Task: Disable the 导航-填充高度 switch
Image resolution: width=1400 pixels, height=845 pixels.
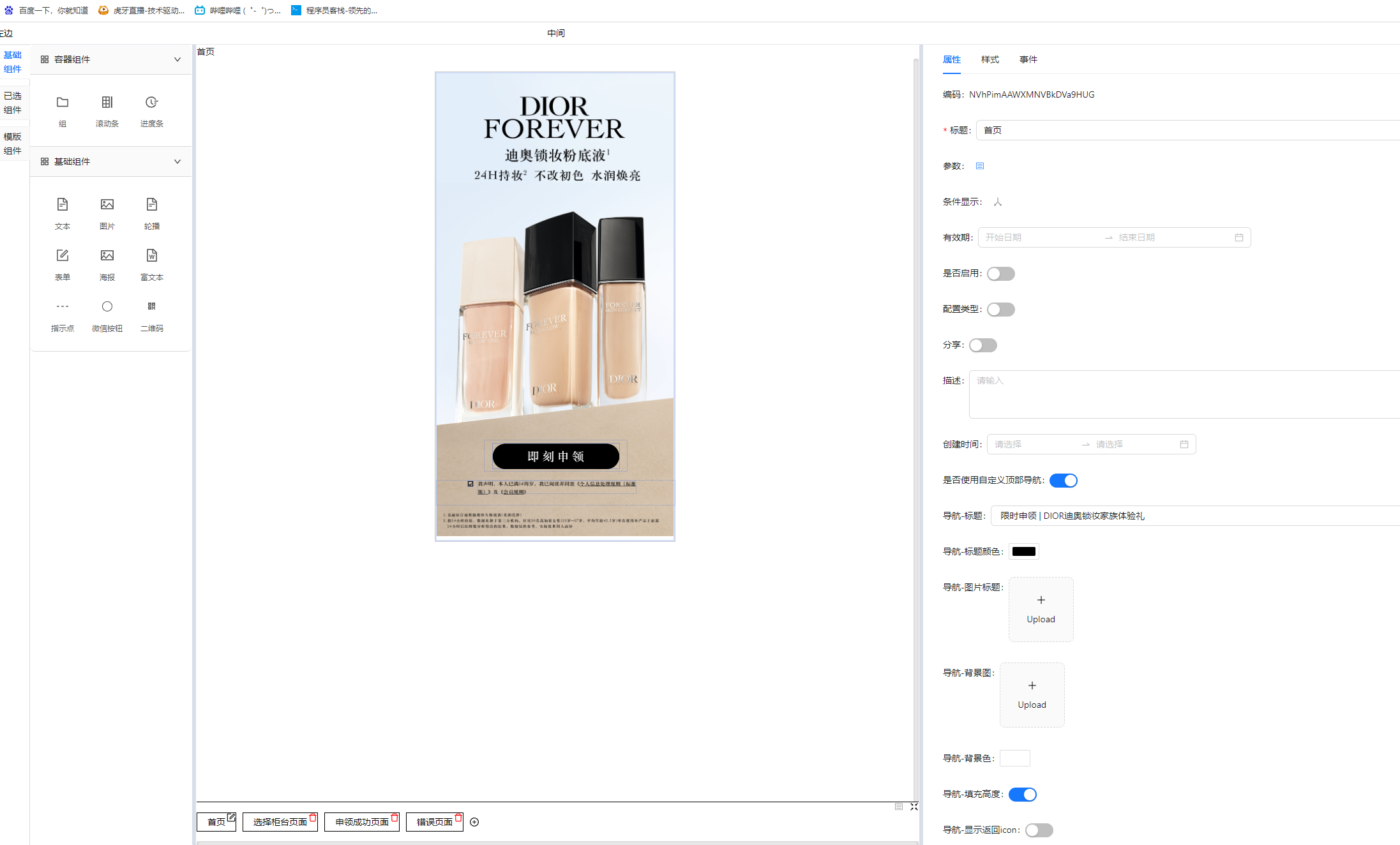Action: pos(1022,795)
